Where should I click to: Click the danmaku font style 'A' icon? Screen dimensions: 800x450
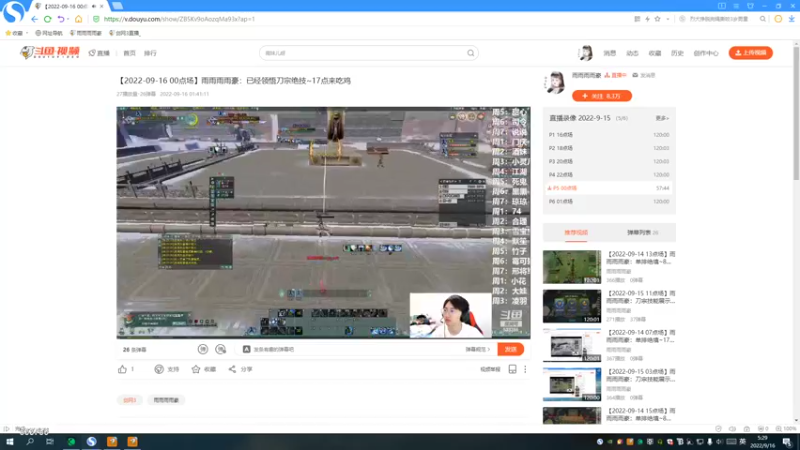(246, 349)
